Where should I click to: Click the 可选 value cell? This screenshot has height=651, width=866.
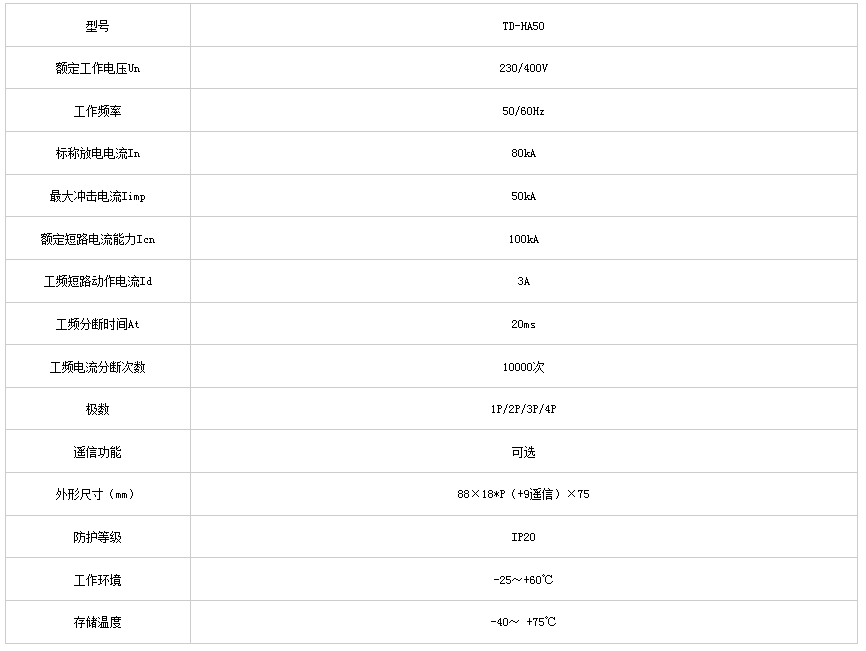click(x=523, y=453)
